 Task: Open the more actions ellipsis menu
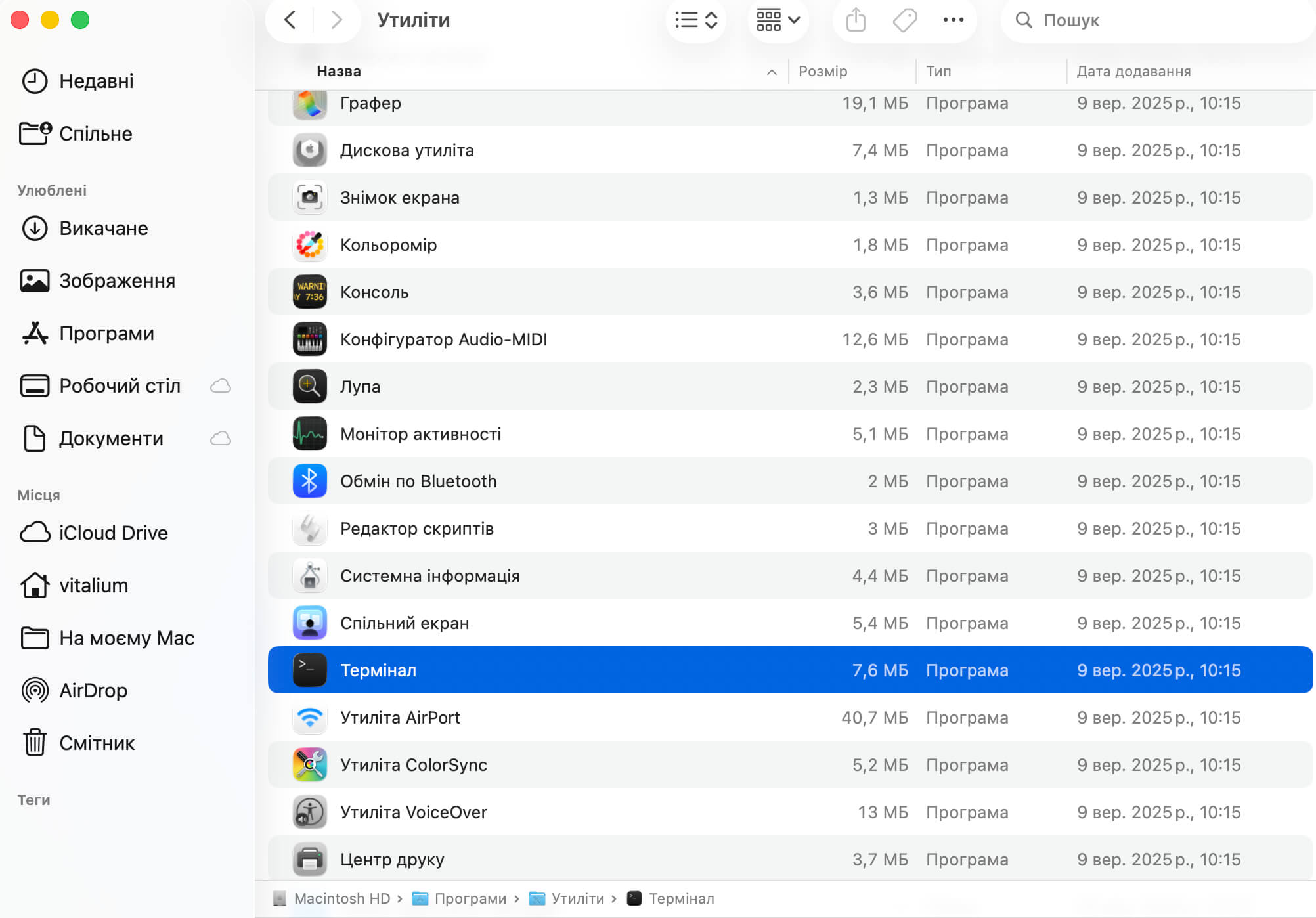coord(953,20)
